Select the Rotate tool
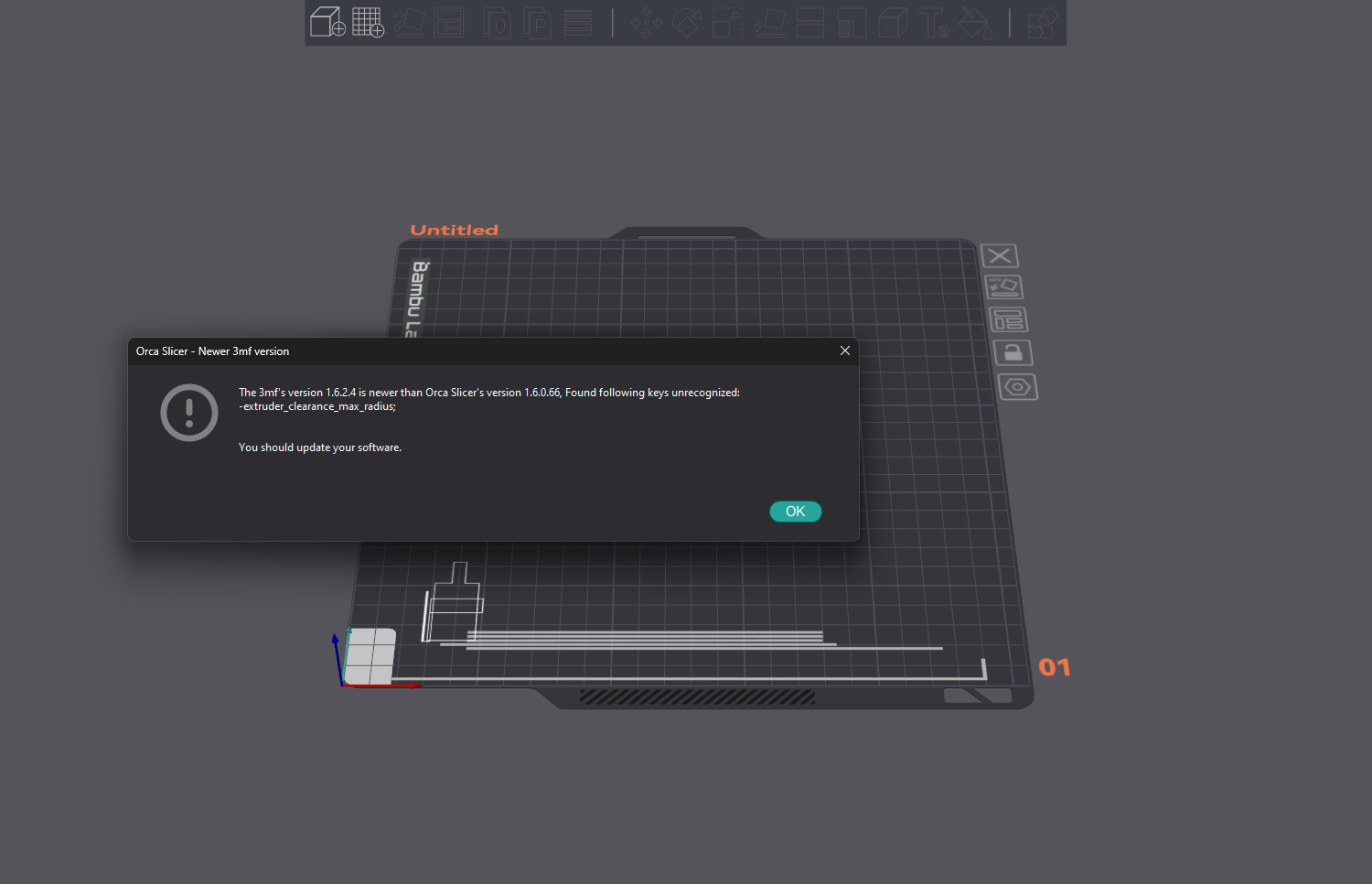Screen dimensions: 1372x884 click(688, 22)
